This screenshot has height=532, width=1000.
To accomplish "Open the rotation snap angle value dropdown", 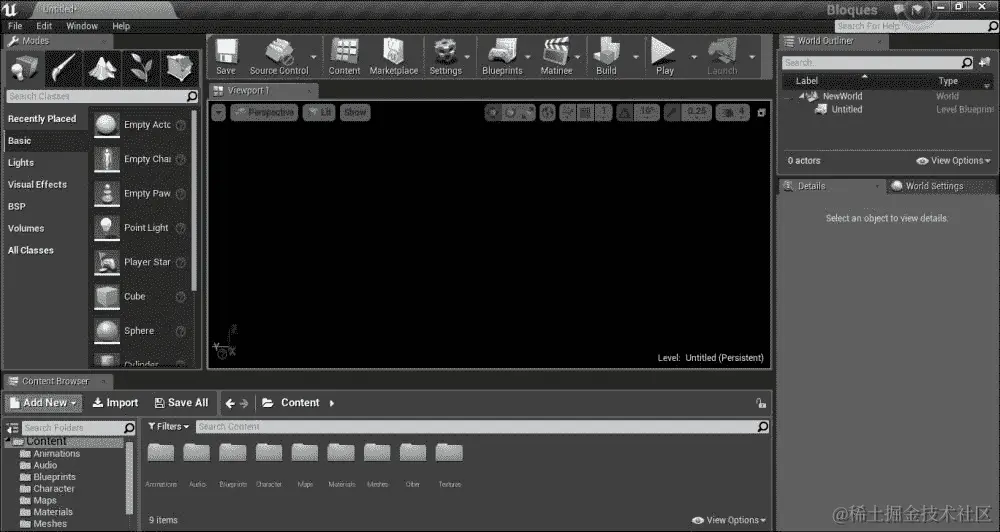I will click(647, 113).
